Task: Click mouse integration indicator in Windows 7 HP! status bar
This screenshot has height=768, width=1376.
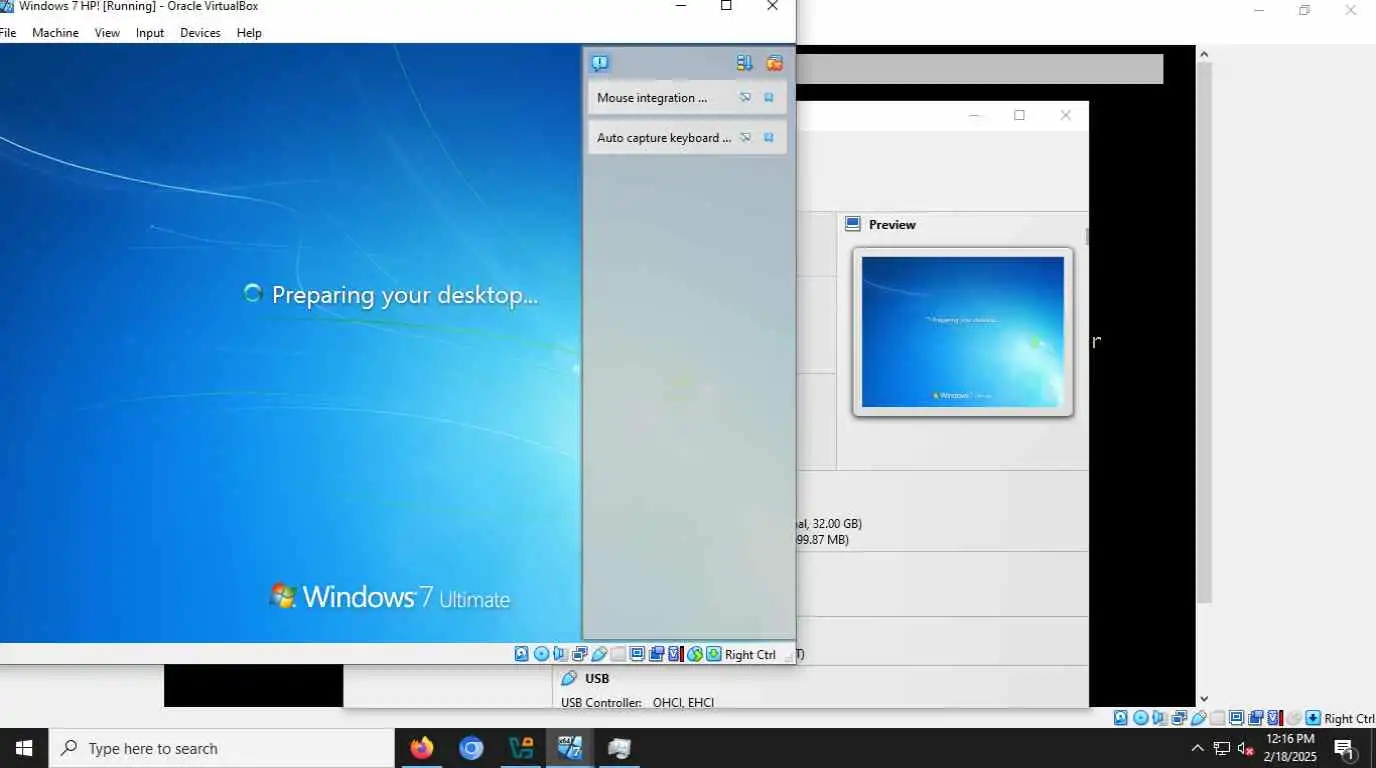Action: click(695, 654)
